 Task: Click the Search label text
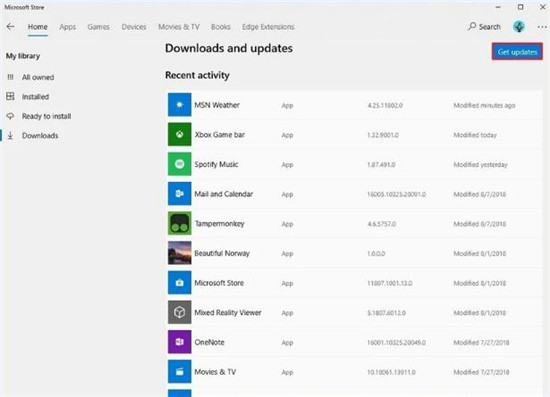click(490, 27)
